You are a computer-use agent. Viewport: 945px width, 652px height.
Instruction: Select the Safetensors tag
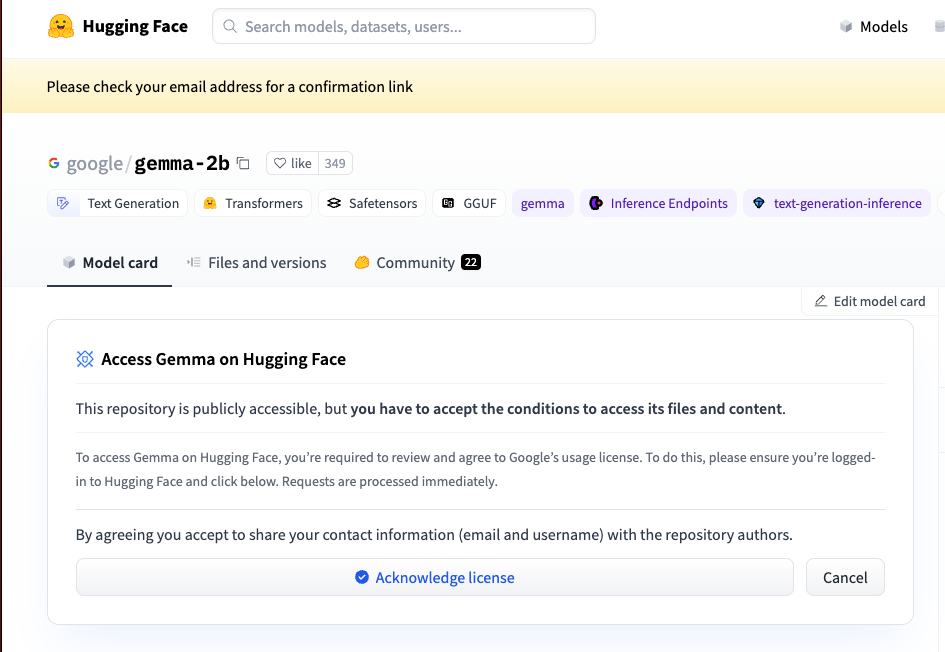372,203
